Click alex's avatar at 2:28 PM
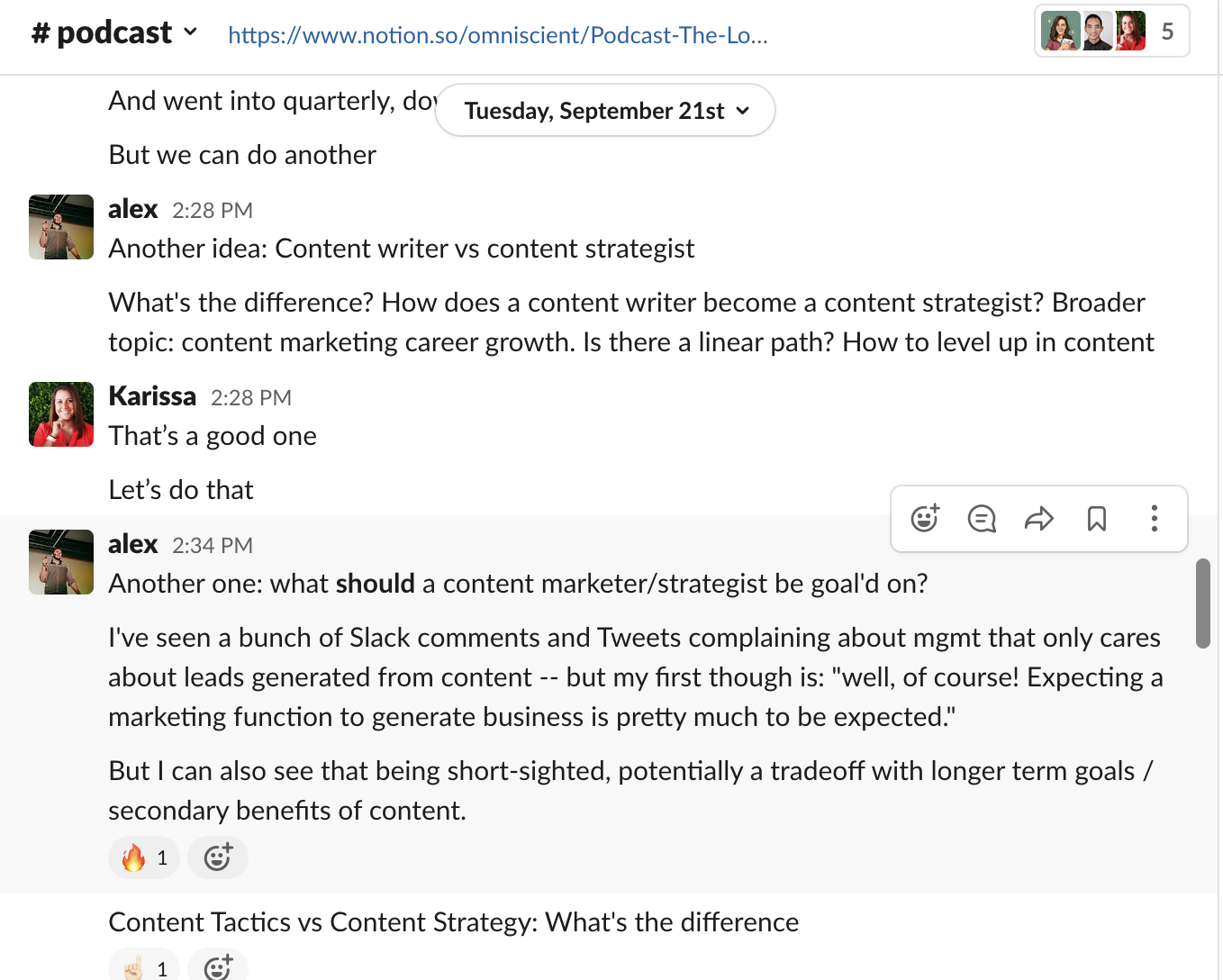Viewport: 1223px width, 980px height. click(61, 227)
